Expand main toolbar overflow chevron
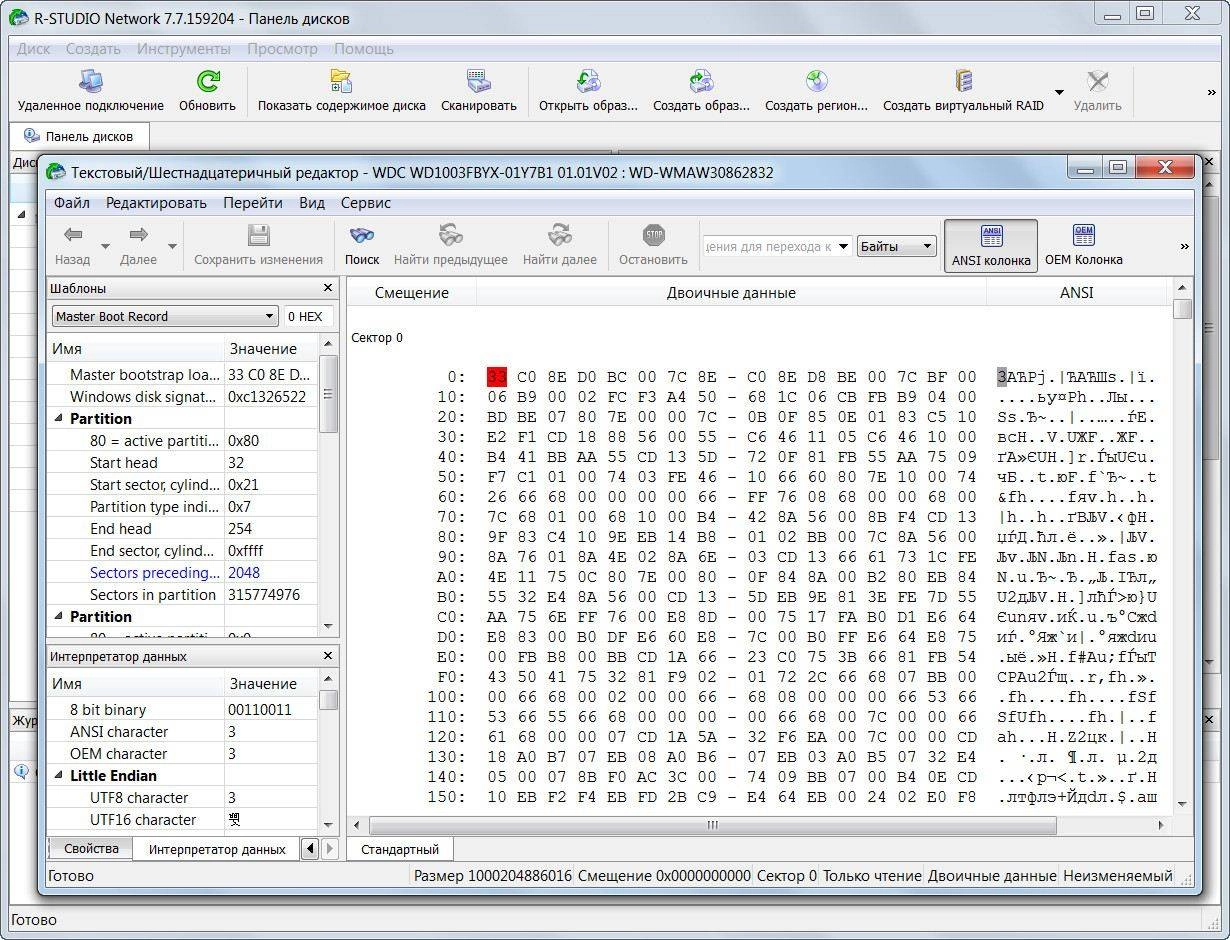Screen dimensions: 1230x940 [x=1212, y=92]
